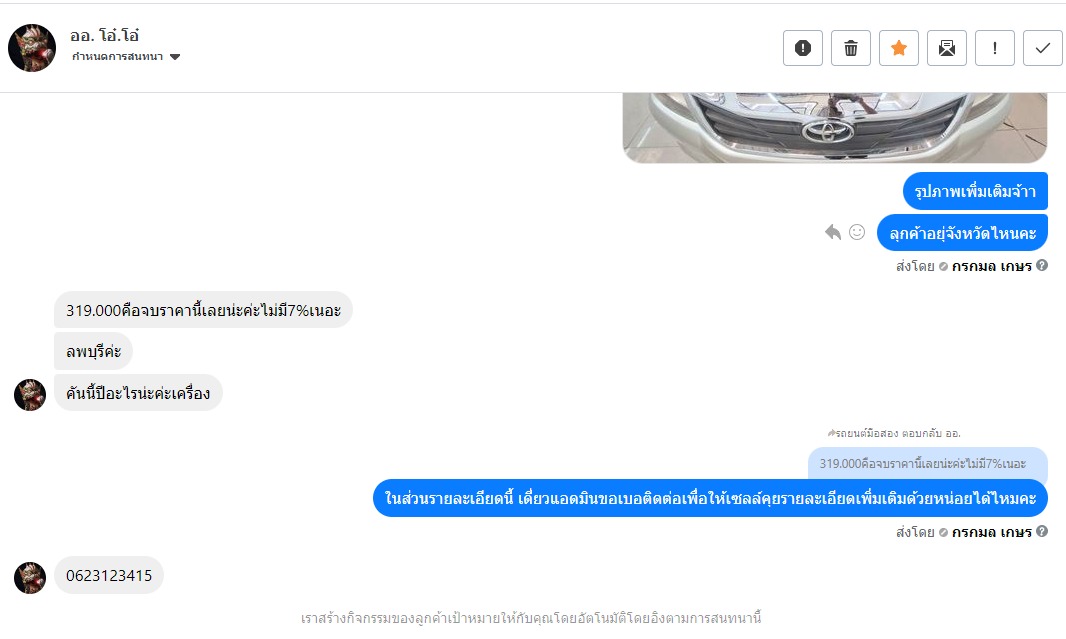Screen dimensions: 1066x639
Task: Click help icon beside lower กรกมล เกษร
Action: click(x=1042, y=532)
